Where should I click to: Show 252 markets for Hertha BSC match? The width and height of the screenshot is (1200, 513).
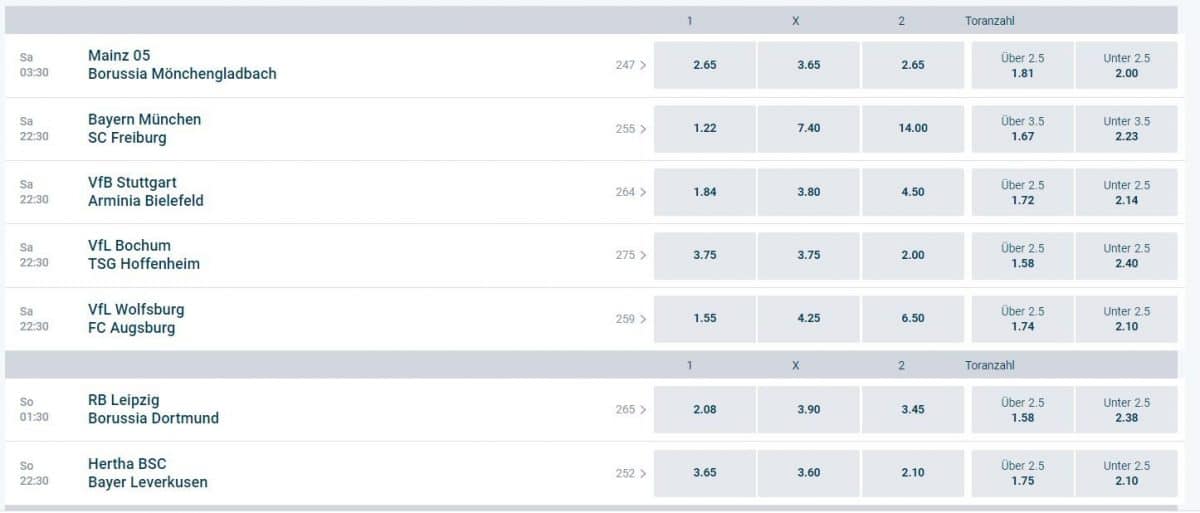coord(631,473)
